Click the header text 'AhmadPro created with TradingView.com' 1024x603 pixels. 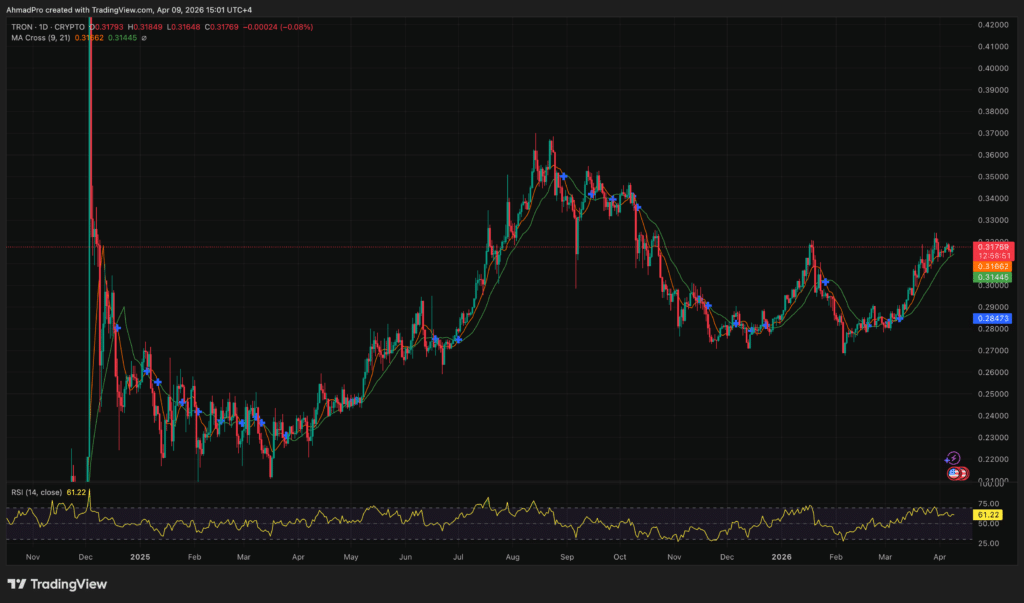click(79, 10)
